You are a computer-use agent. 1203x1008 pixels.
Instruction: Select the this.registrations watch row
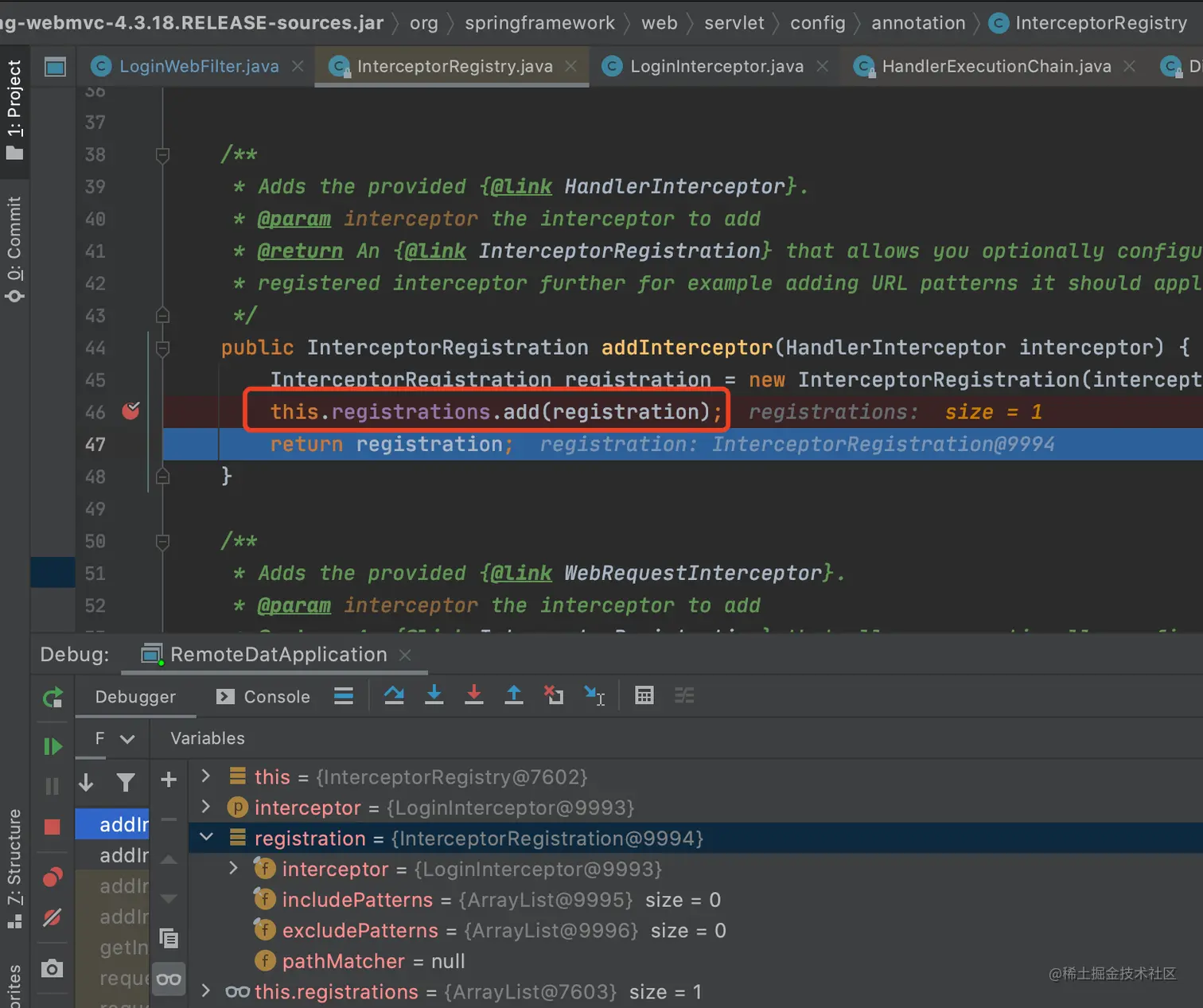point(336,992)
